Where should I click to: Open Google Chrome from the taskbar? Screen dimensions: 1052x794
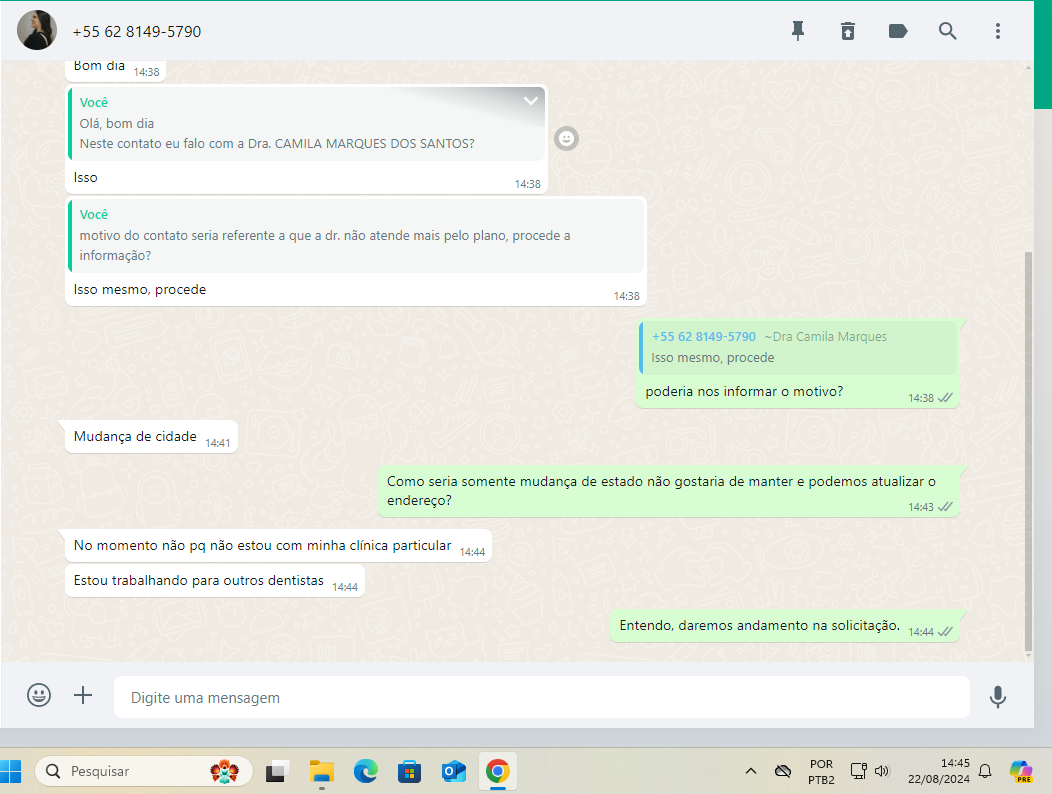point(497,771)
